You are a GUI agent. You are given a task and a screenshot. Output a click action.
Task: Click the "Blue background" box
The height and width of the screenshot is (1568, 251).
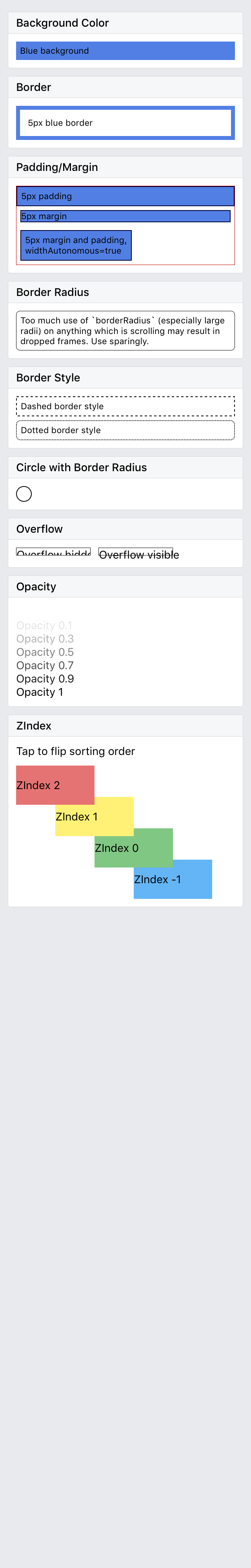(x=125, y=51)
